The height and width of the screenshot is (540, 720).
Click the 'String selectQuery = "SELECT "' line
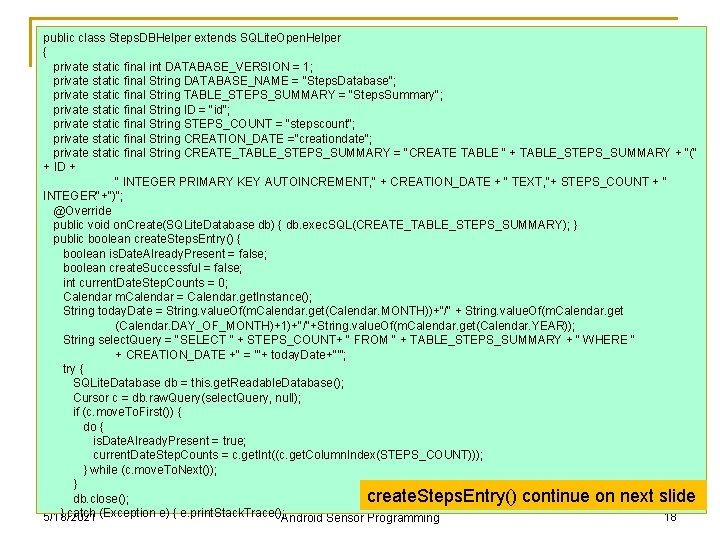click(349, 340)
